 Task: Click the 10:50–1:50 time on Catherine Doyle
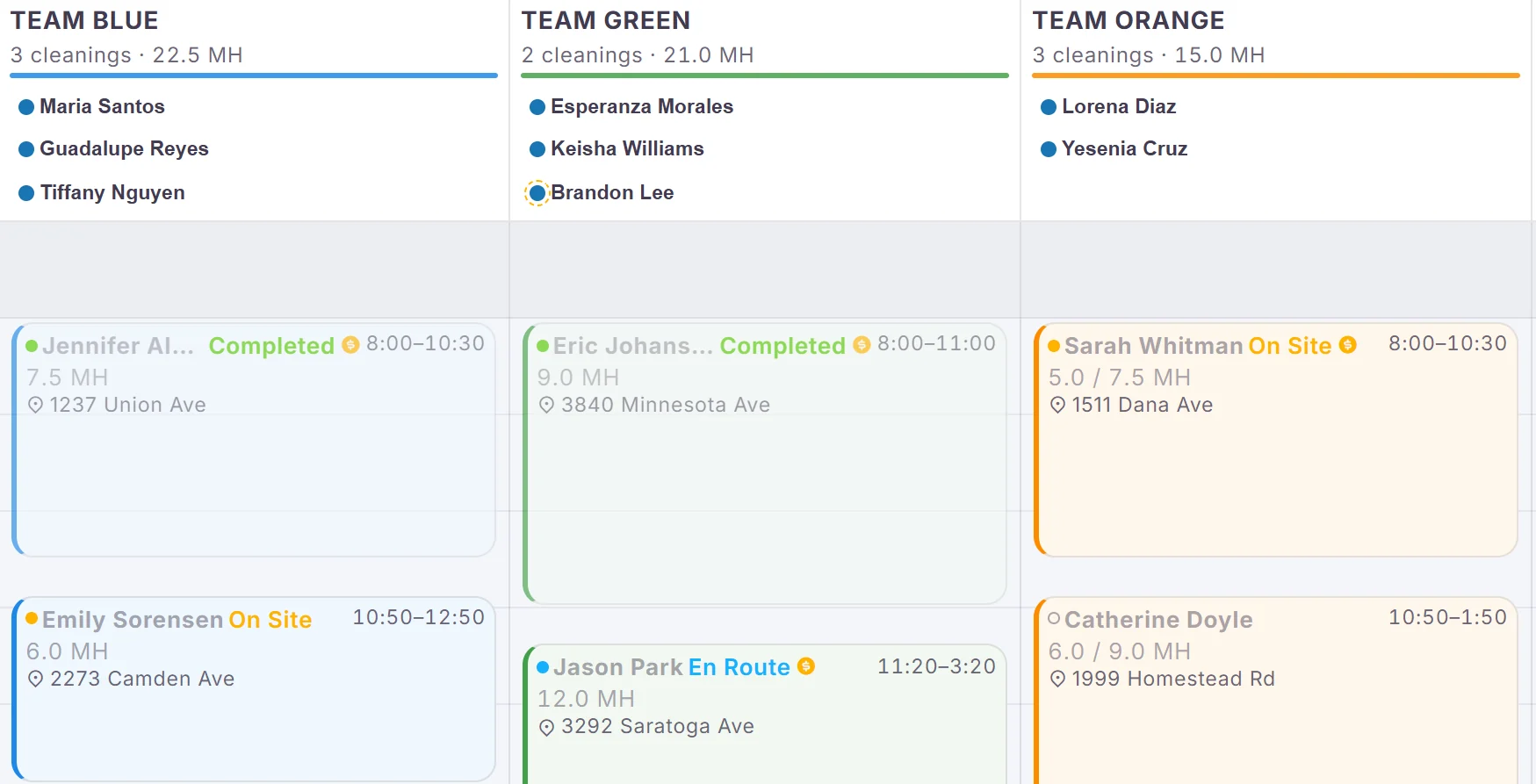[1447, 617]
